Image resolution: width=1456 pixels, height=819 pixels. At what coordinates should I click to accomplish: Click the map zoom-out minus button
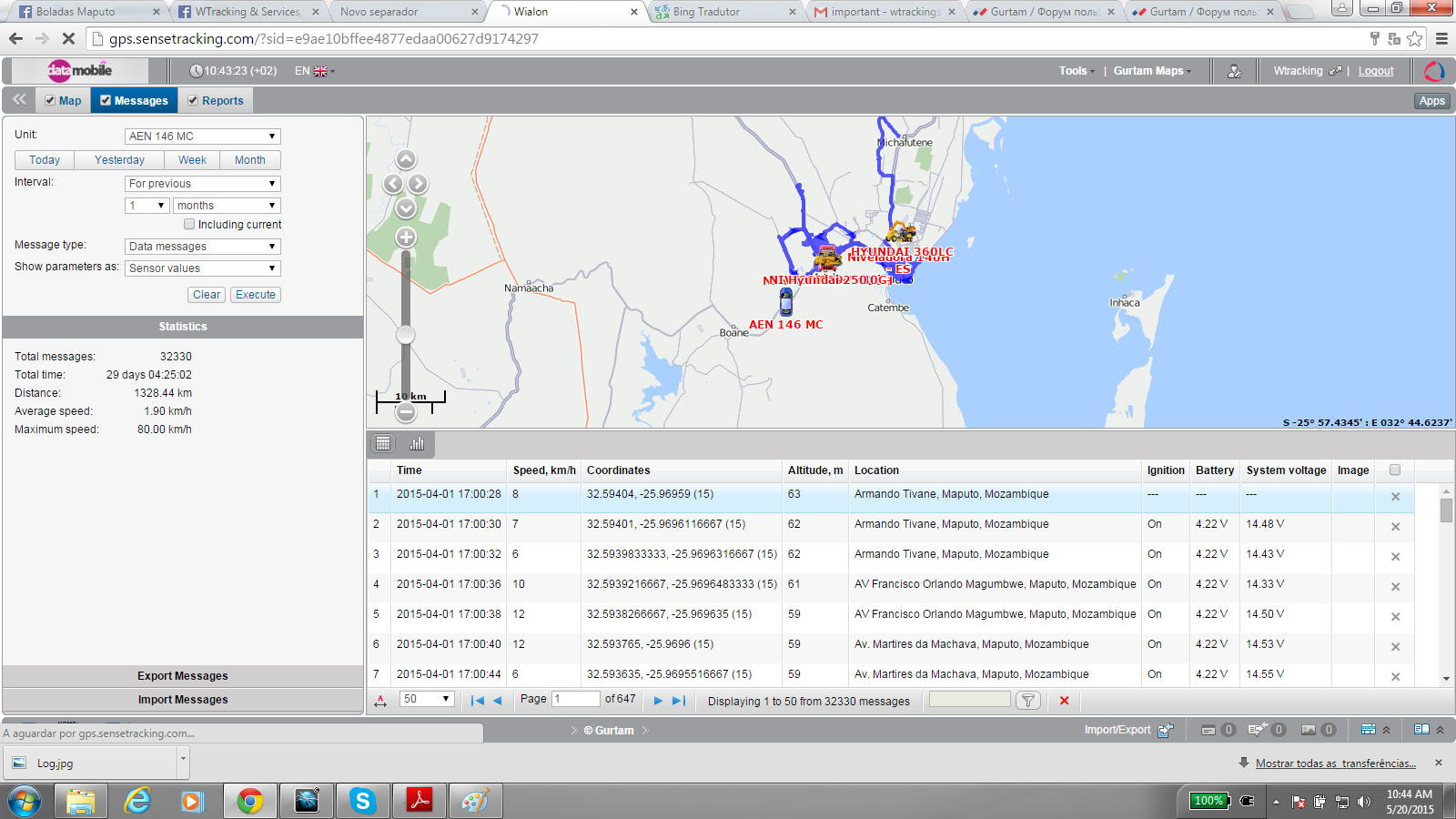click(406, 412)
